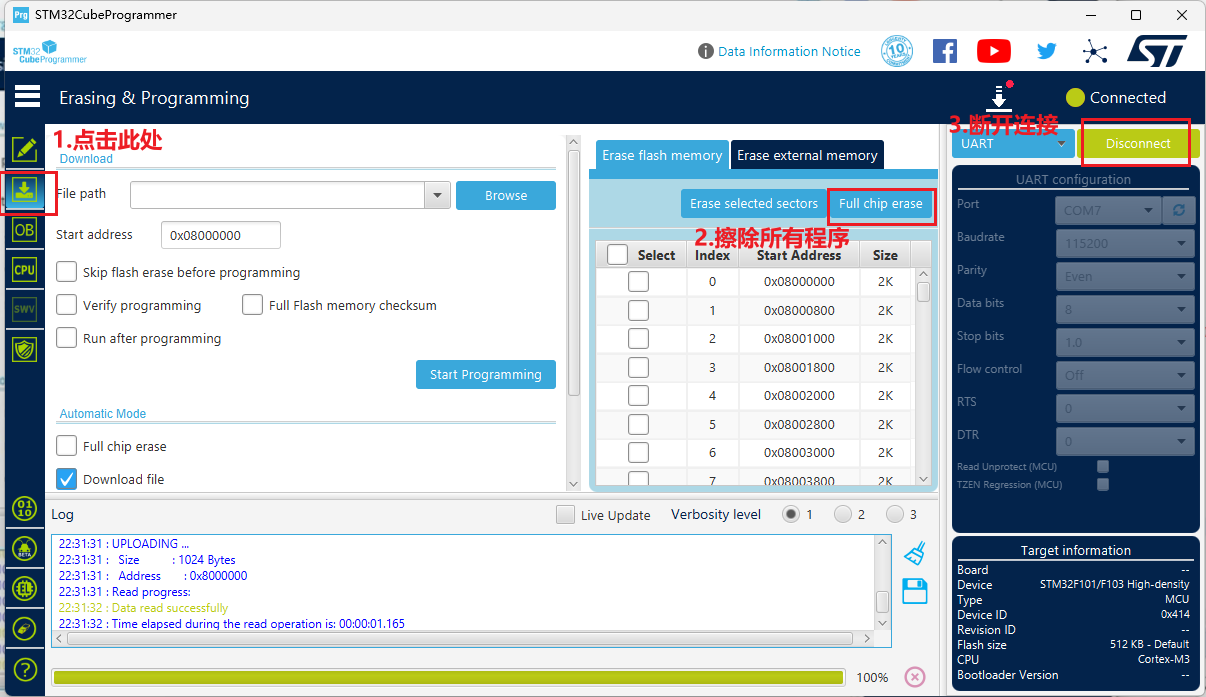Open the Facebook icon link

[944, 51]
